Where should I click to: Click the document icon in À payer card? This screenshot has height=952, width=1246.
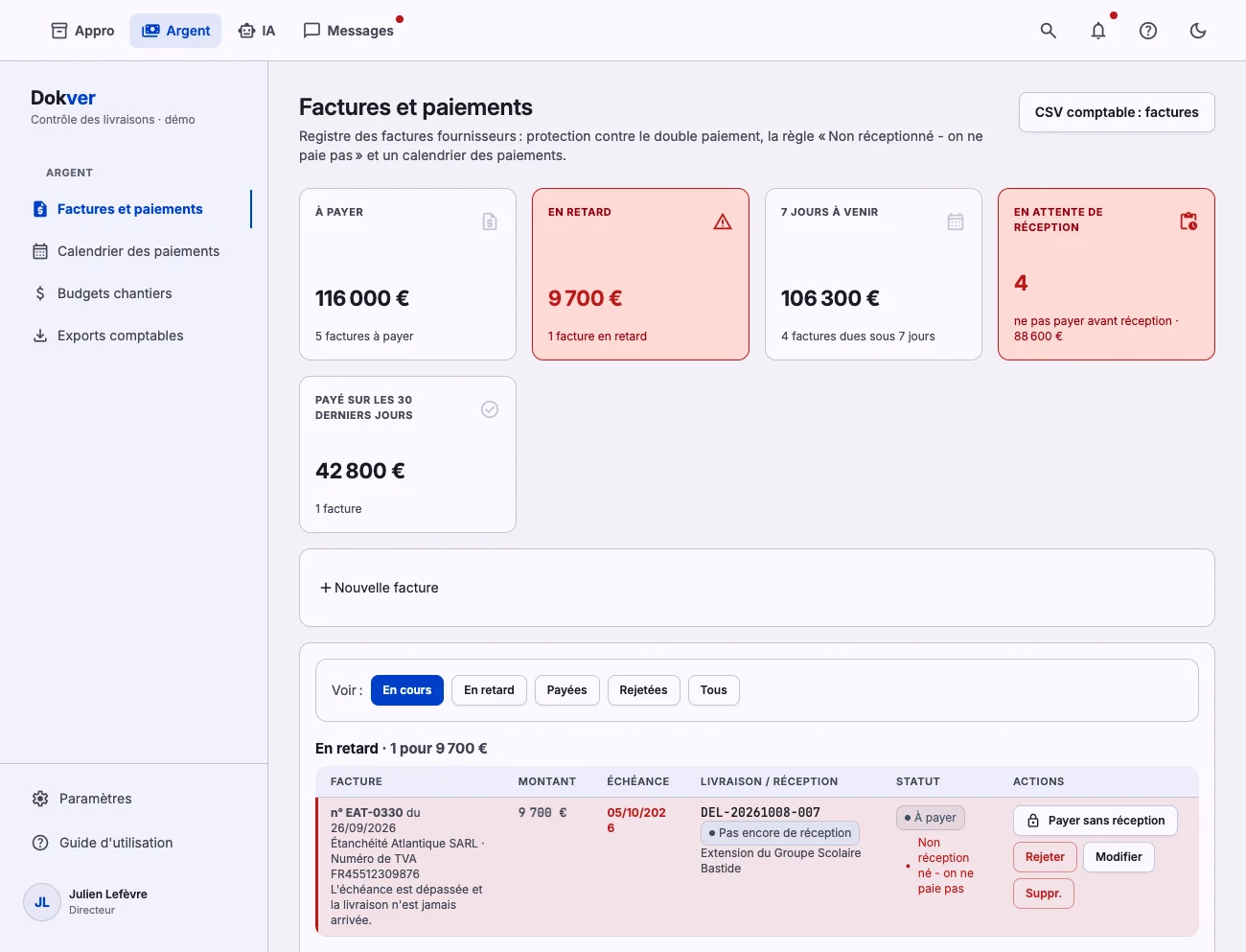pyautogui.click(x=490, y=221)
